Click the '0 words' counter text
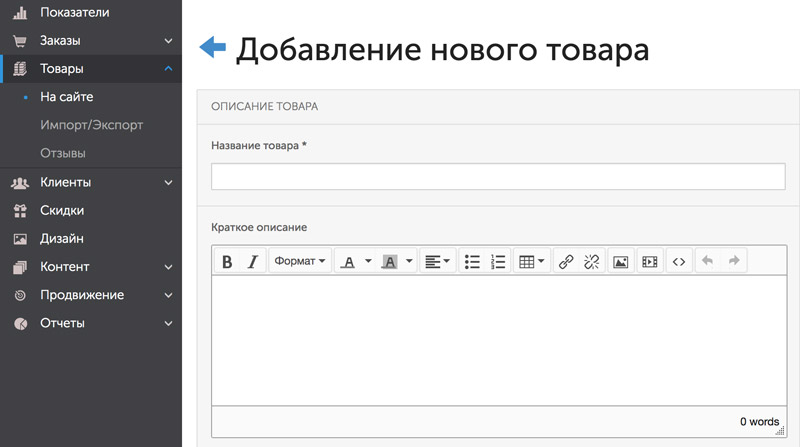The height and width of the screenshot is (447, 800). pyautogui.click(x=759, y=421)
